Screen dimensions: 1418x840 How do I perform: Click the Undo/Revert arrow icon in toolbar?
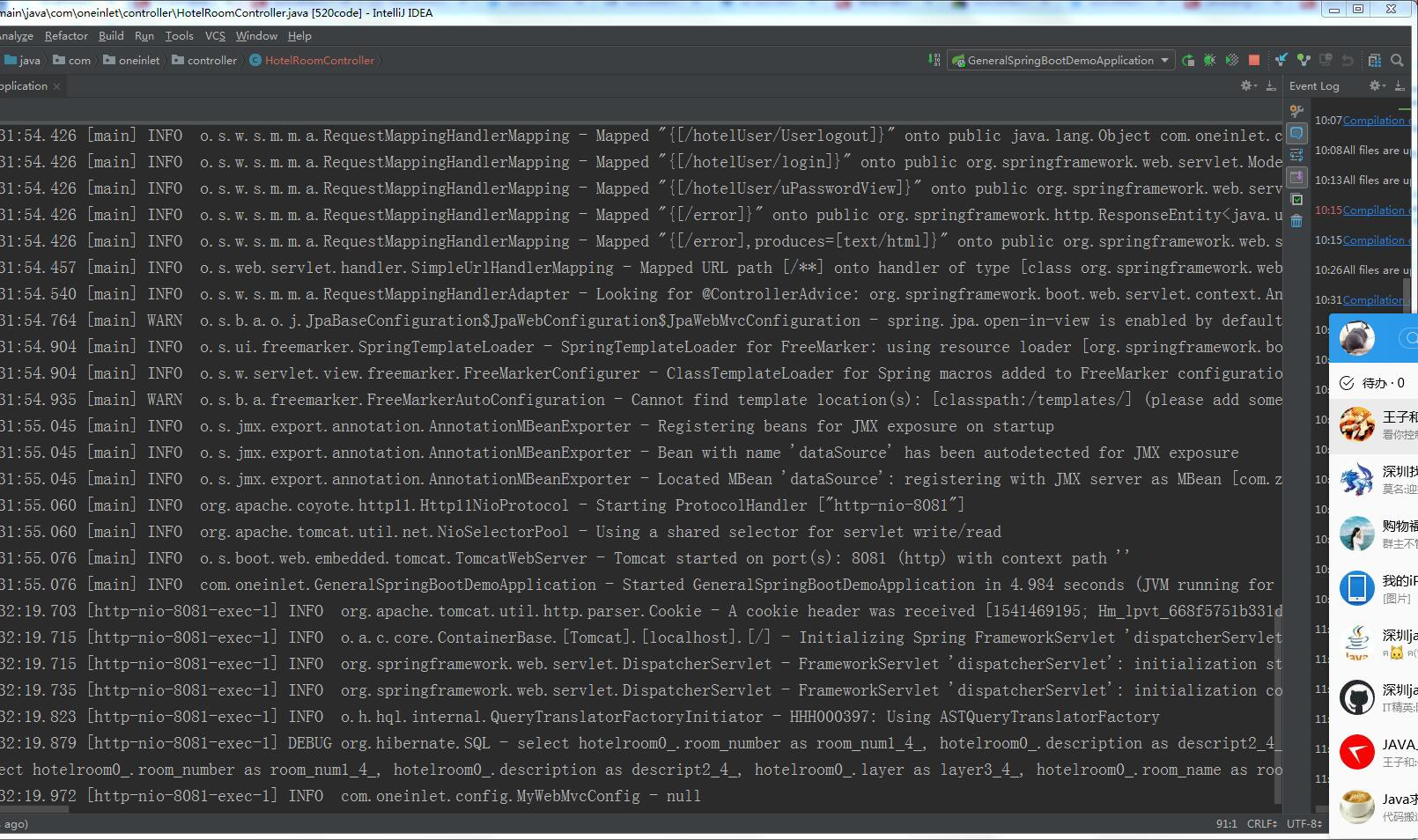[1347, 60]
